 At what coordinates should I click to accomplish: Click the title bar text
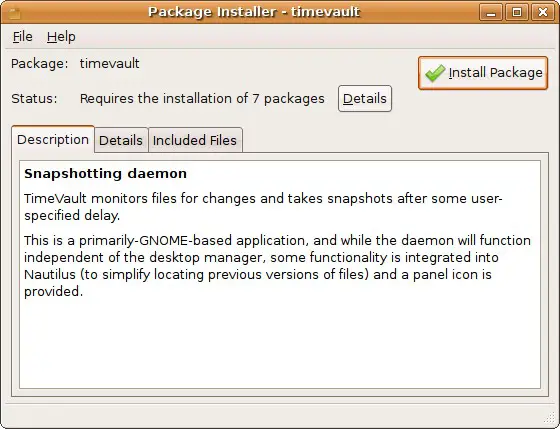(x=254, y=12)
